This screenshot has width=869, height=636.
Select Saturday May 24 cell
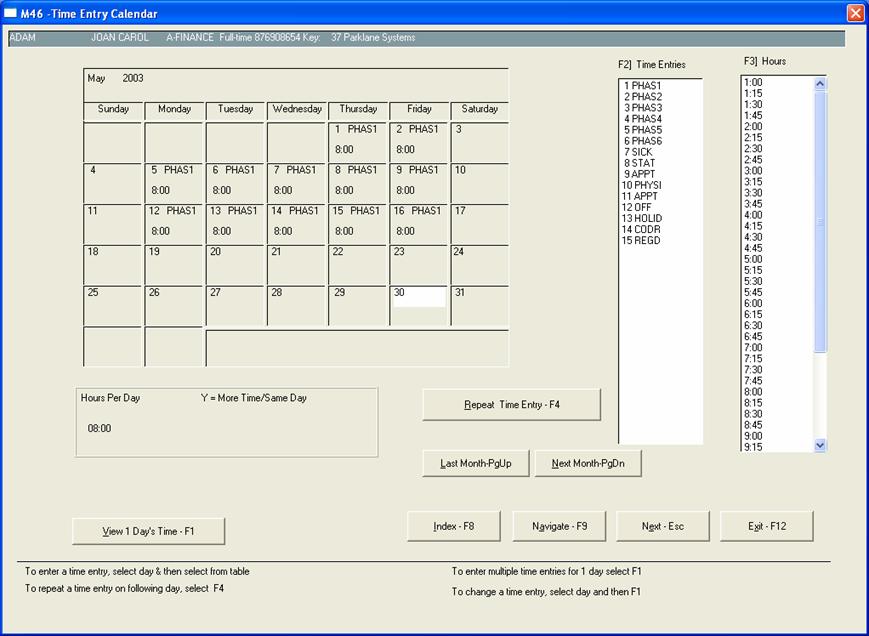(x=479, y=265)
